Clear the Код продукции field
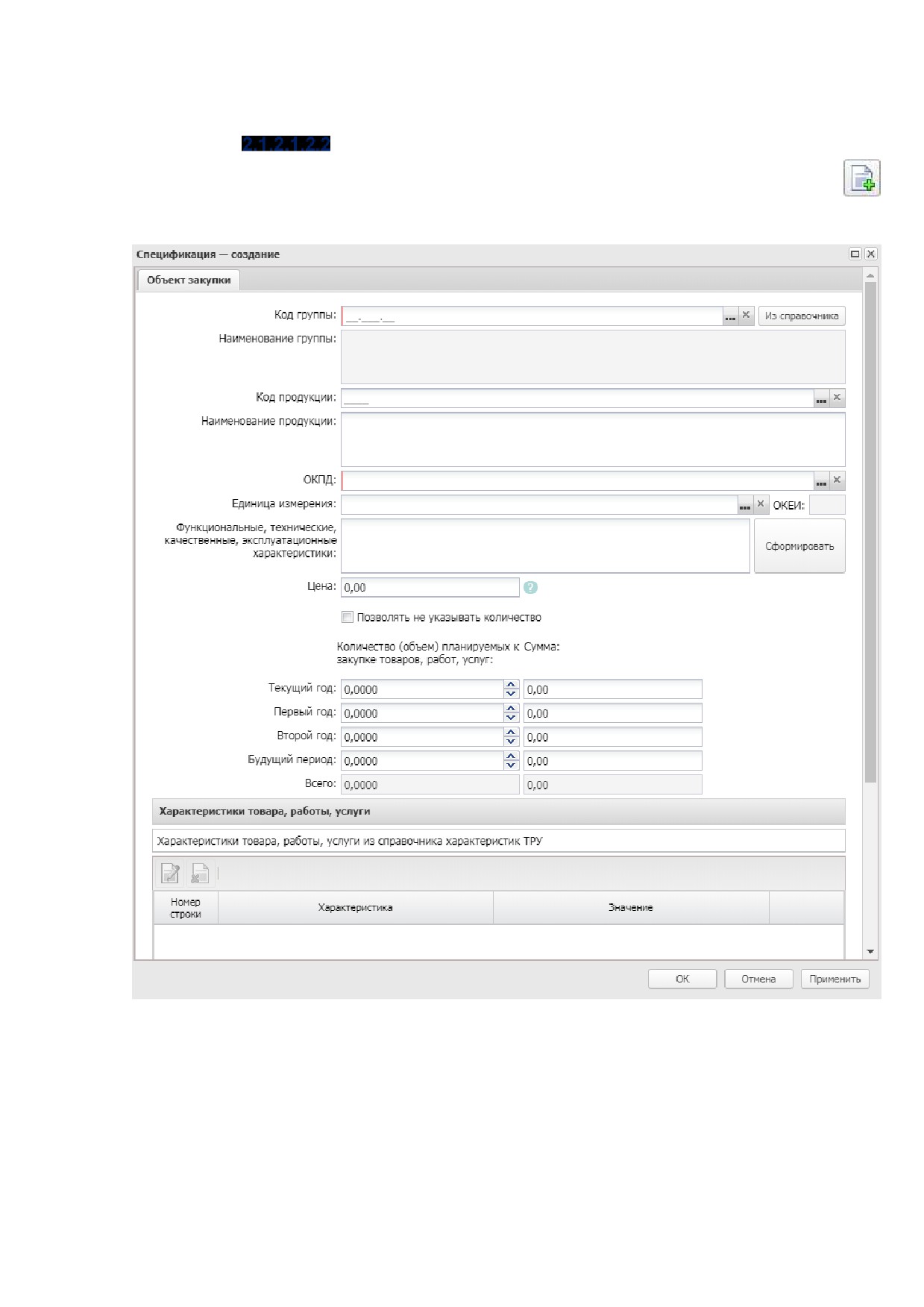This screenshot has width=924, height=1307. click(x=837, y=398)
